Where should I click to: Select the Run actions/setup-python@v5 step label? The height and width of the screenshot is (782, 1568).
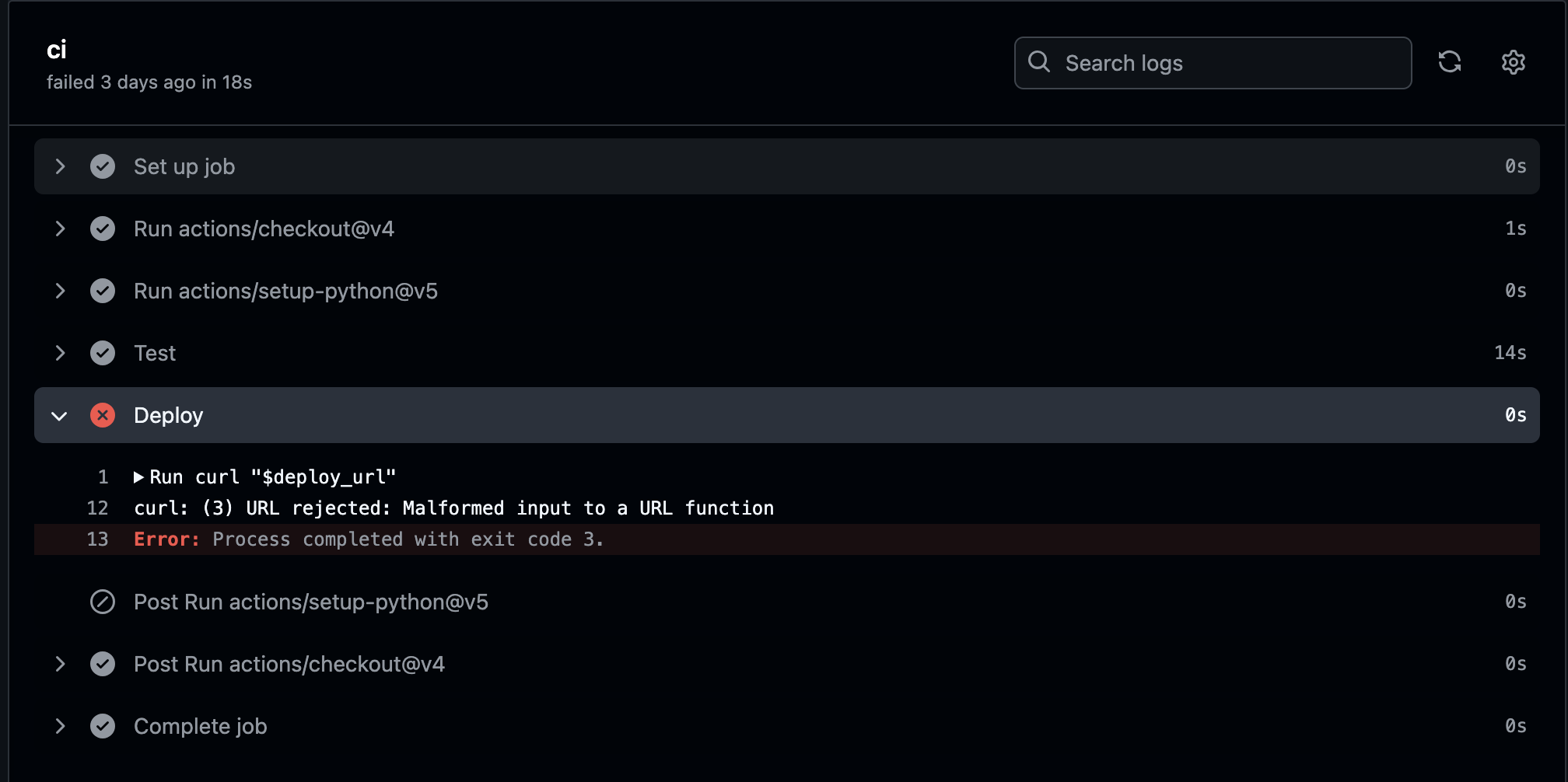(x=285, y=291)
